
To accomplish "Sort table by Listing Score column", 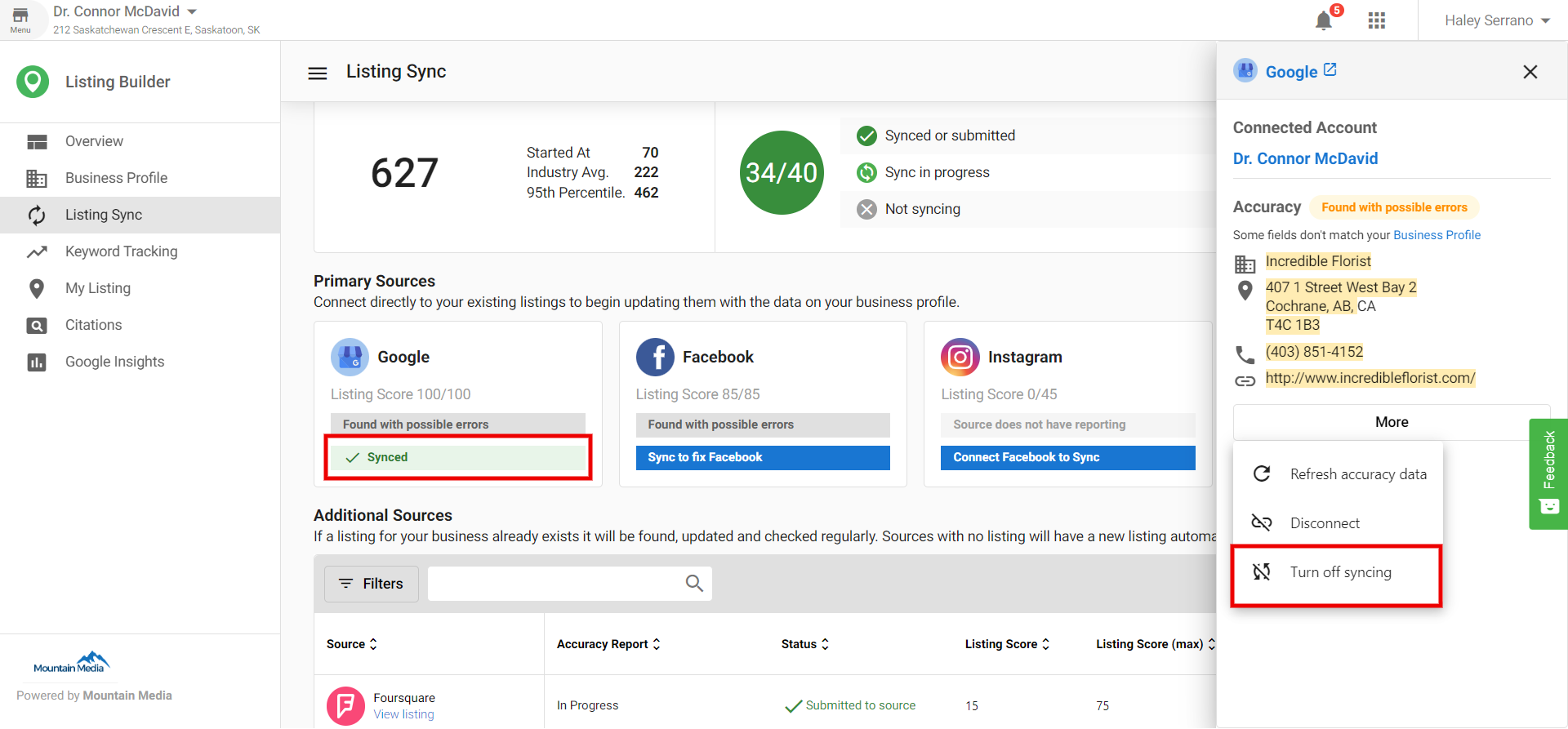I will (1006, 644).
